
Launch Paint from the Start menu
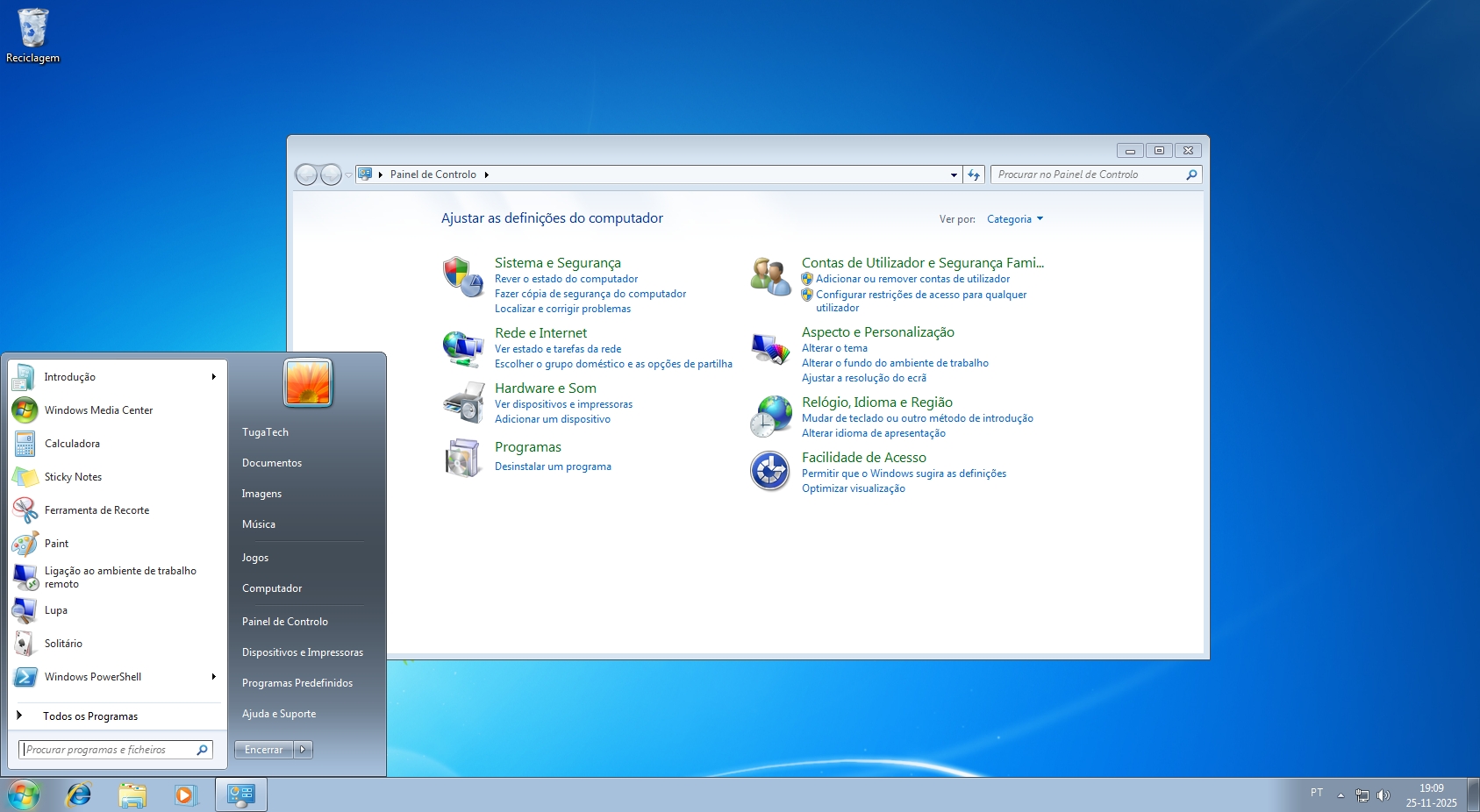click(56, 543)
